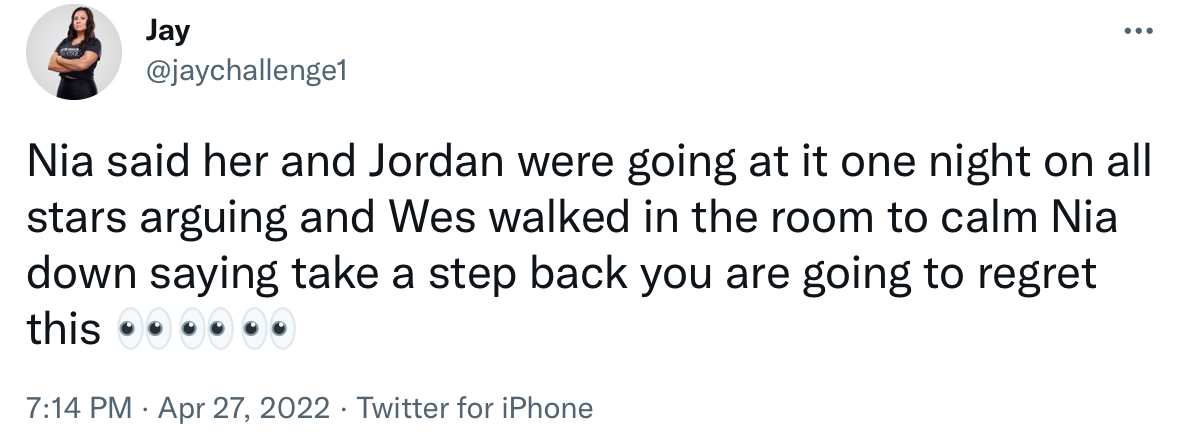Viewport: 1184px width, 440px height.
Task: Open Jay's profile picture avatar
Action: click(74, 52)
